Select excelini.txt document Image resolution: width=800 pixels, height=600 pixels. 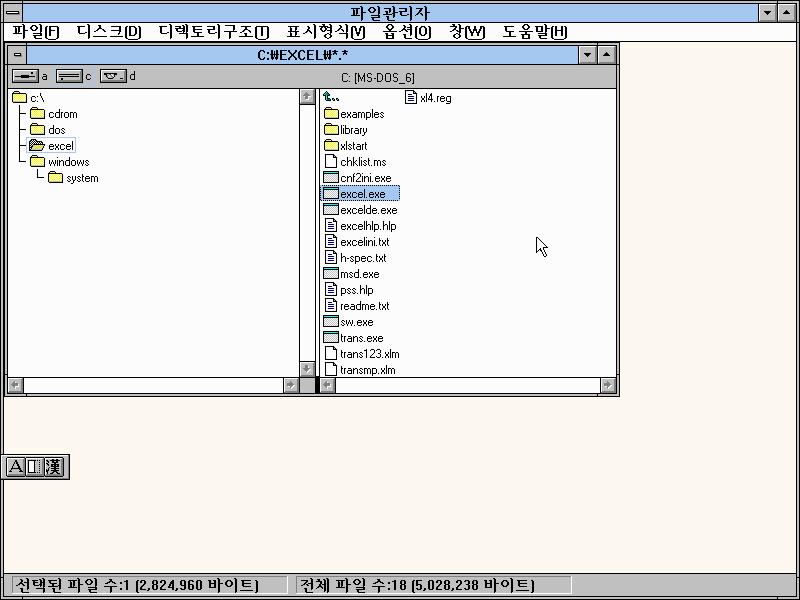(357, 242)
